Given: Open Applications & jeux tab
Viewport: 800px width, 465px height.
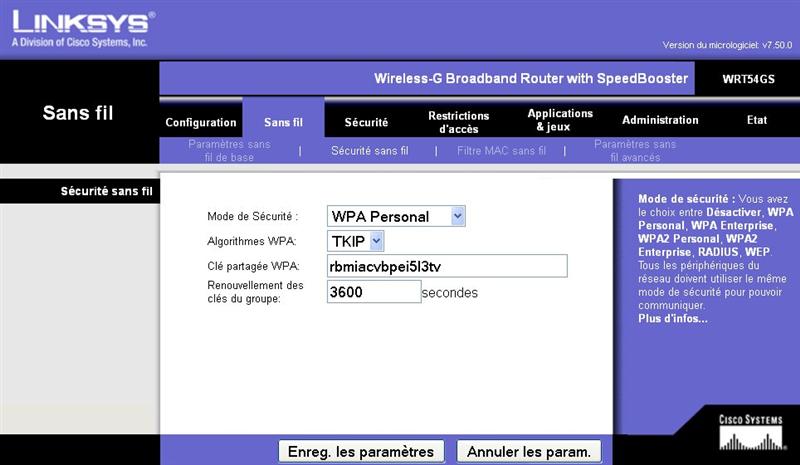Looking at the screenshot, I should click(x=560, y=120).
